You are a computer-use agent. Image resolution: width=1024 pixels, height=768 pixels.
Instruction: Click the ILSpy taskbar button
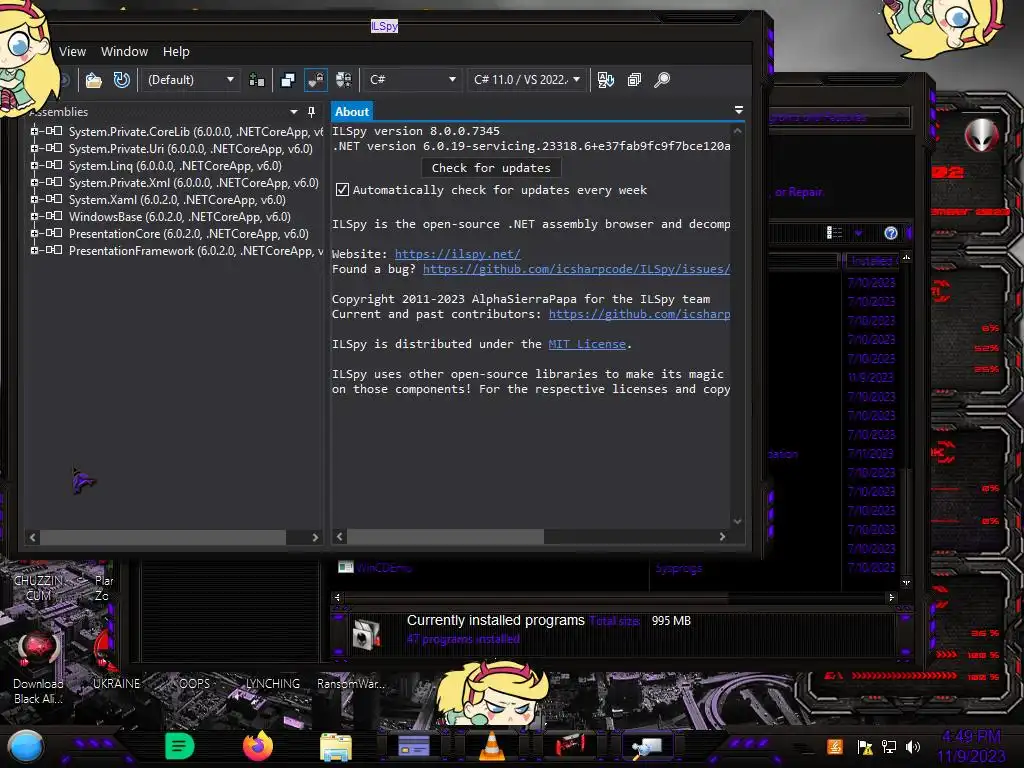[x=648, y=746]
